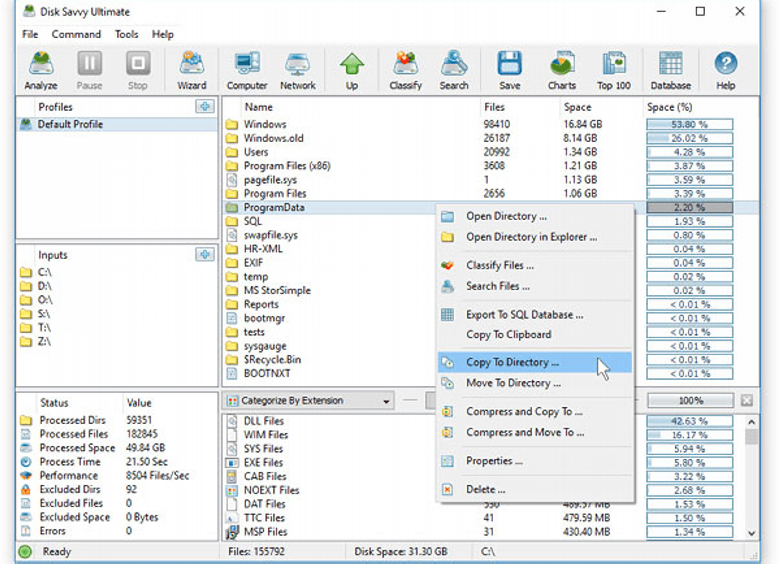
Task: Select Copy To Directory from context menu
Action: tap(512, 363)
